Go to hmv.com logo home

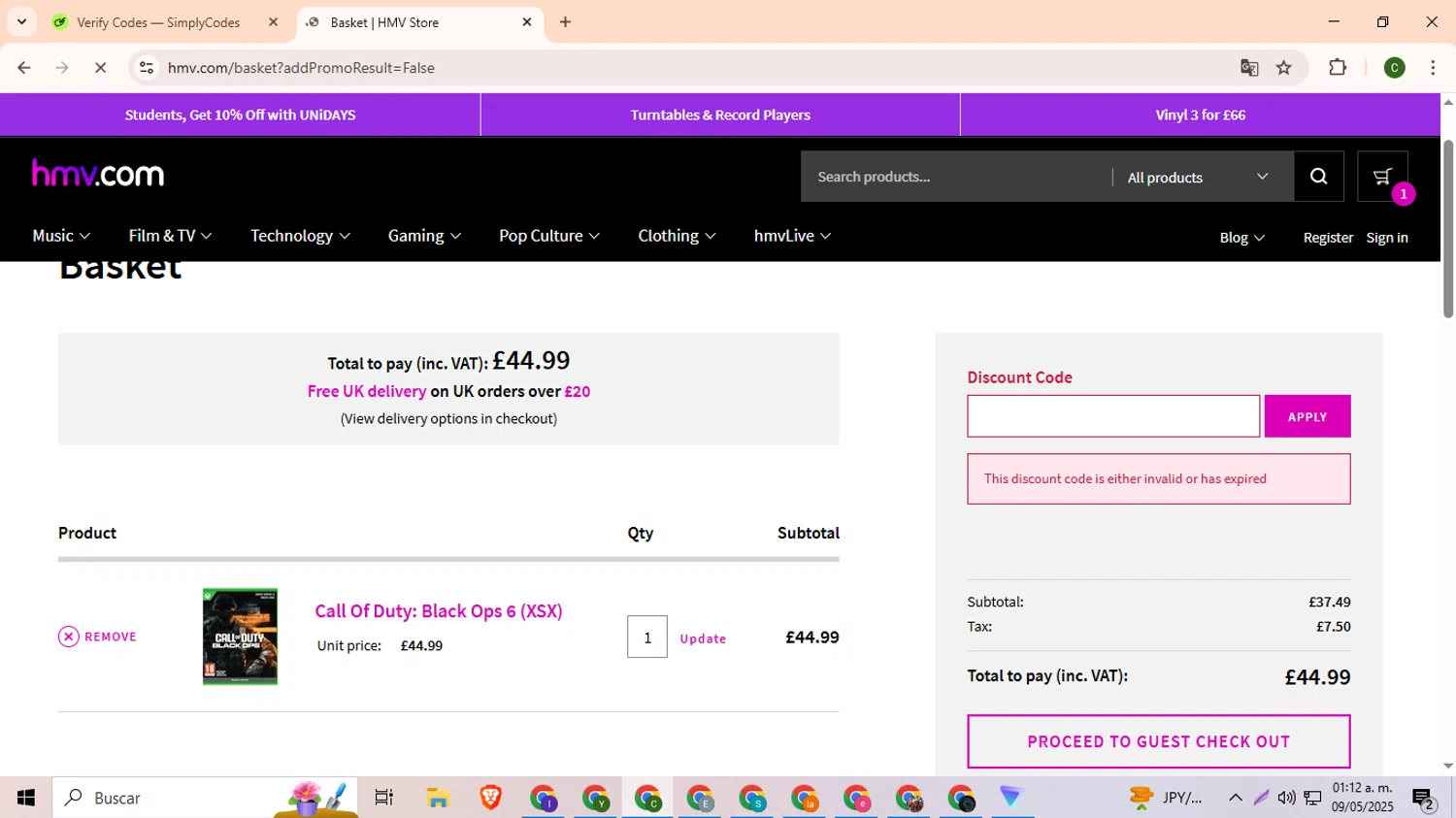tap(98, 174)
